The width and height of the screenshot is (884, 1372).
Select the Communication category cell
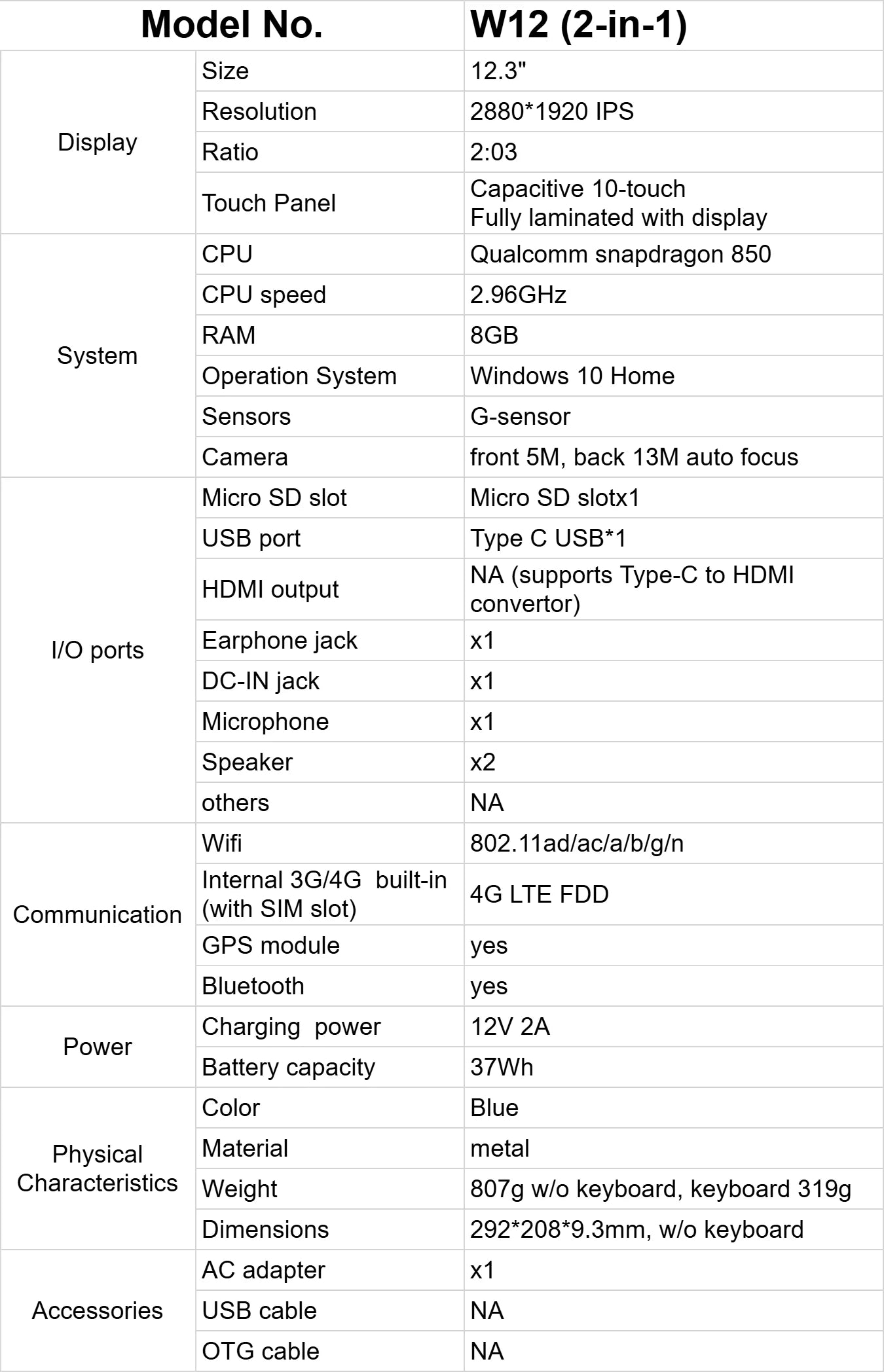tap(98, 914)
